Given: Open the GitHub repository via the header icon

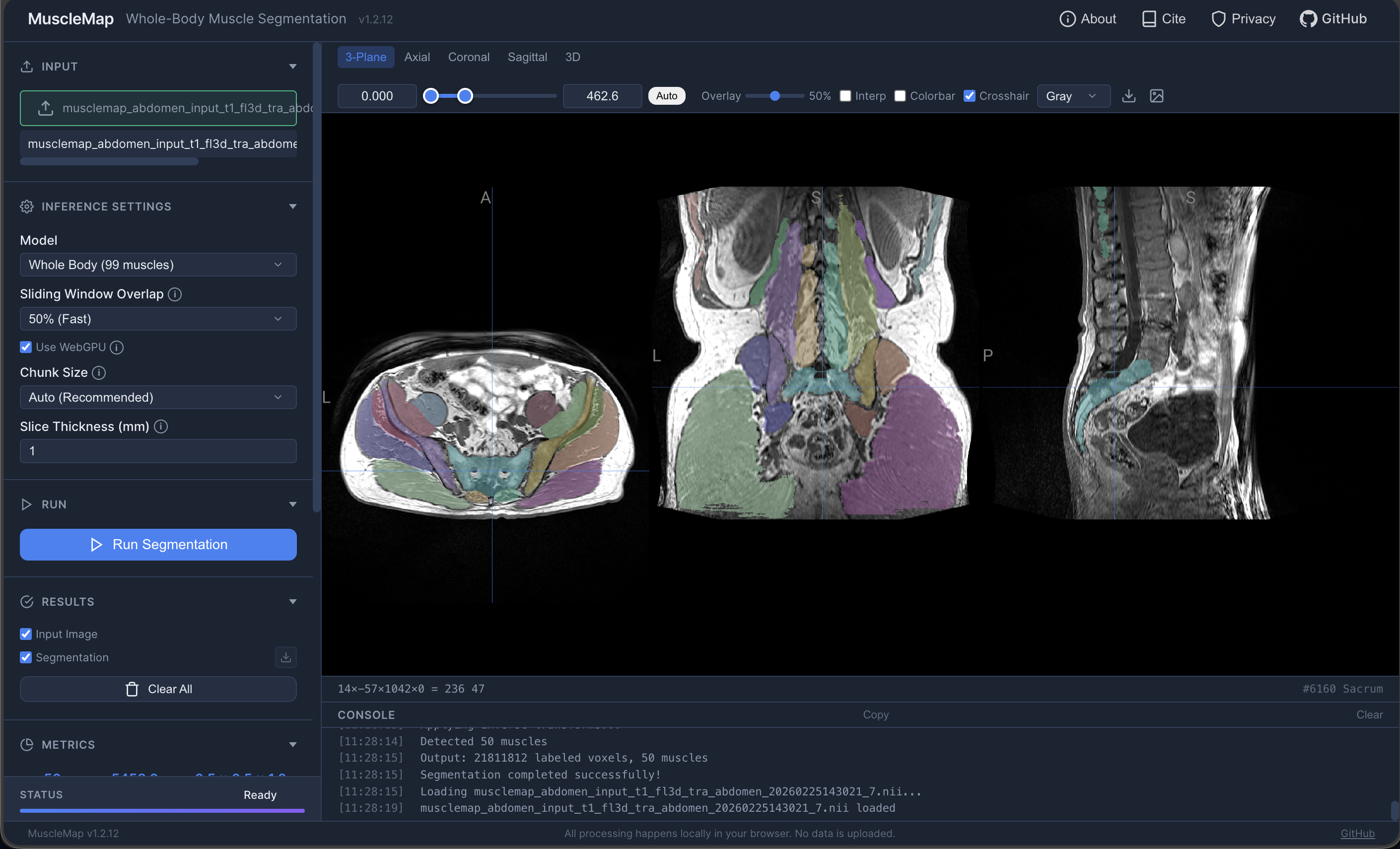Looking at the screenshot, I should click(1310, 18).
